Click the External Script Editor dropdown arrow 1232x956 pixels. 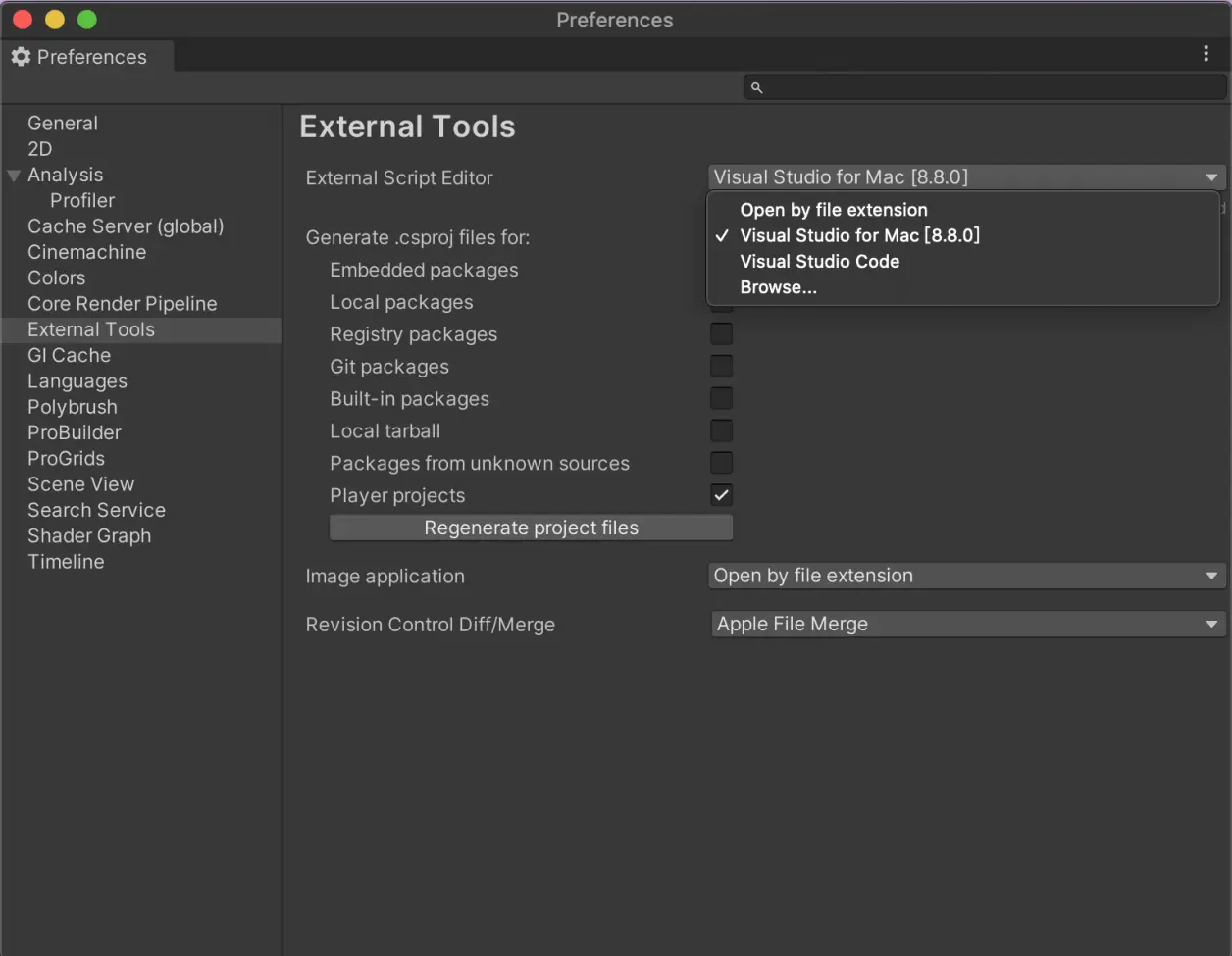click(x=1211, y=177)
